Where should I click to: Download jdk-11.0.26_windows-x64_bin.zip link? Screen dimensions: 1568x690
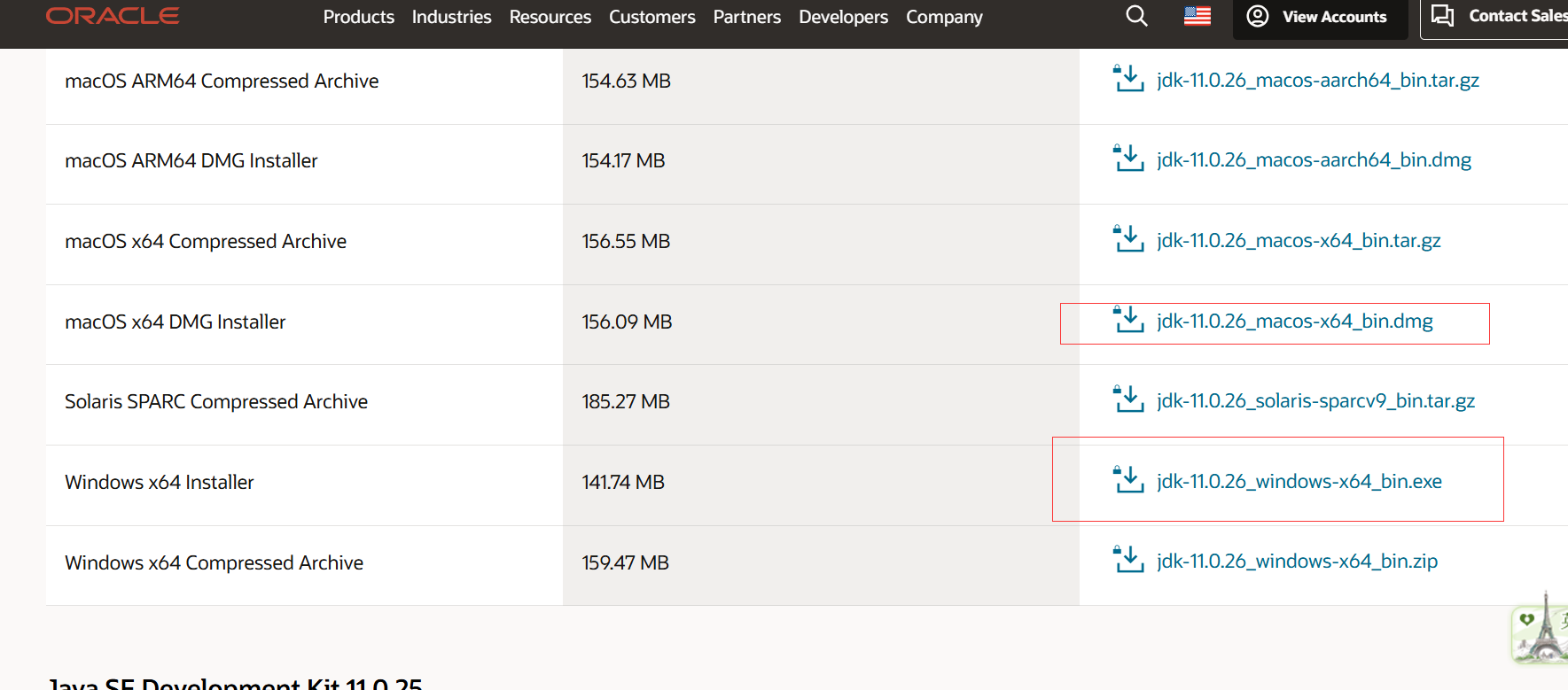(1297, 561)
